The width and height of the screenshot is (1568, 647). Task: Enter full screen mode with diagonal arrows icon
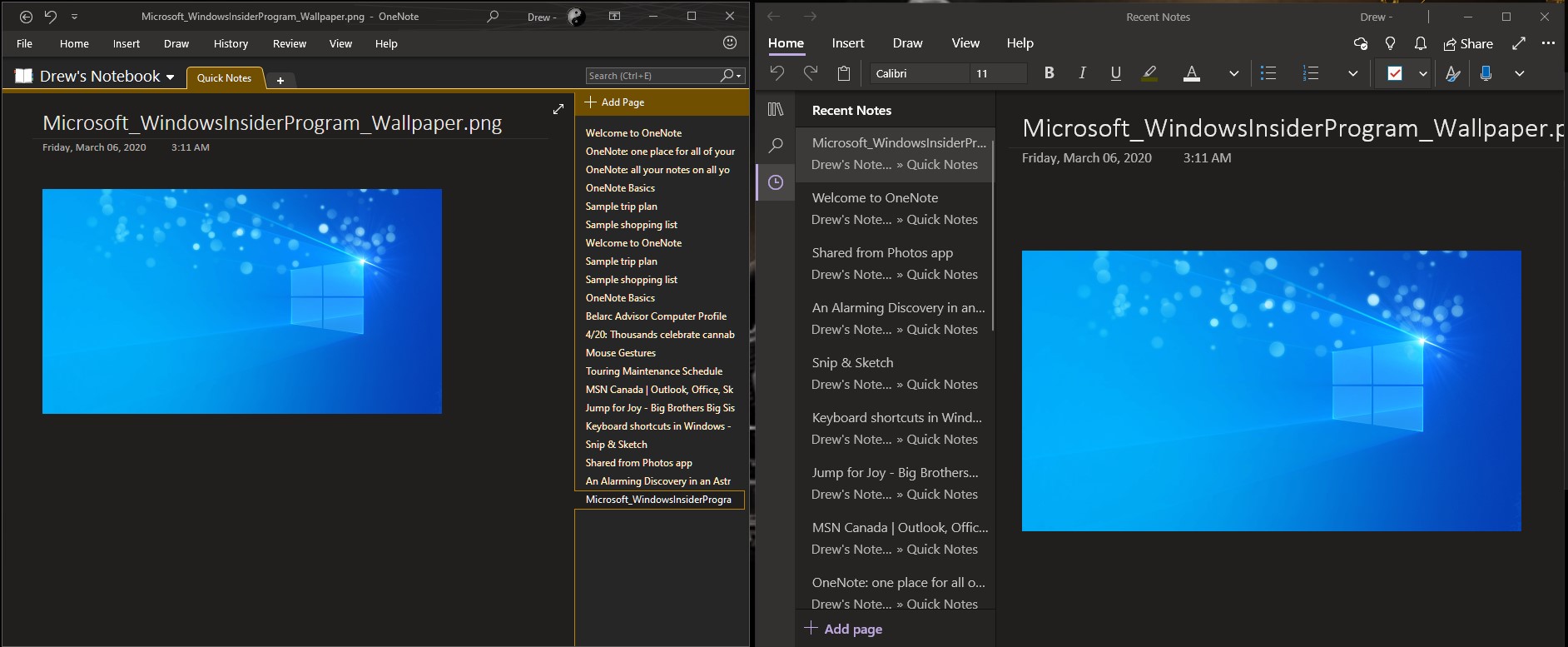[1518, 43]
